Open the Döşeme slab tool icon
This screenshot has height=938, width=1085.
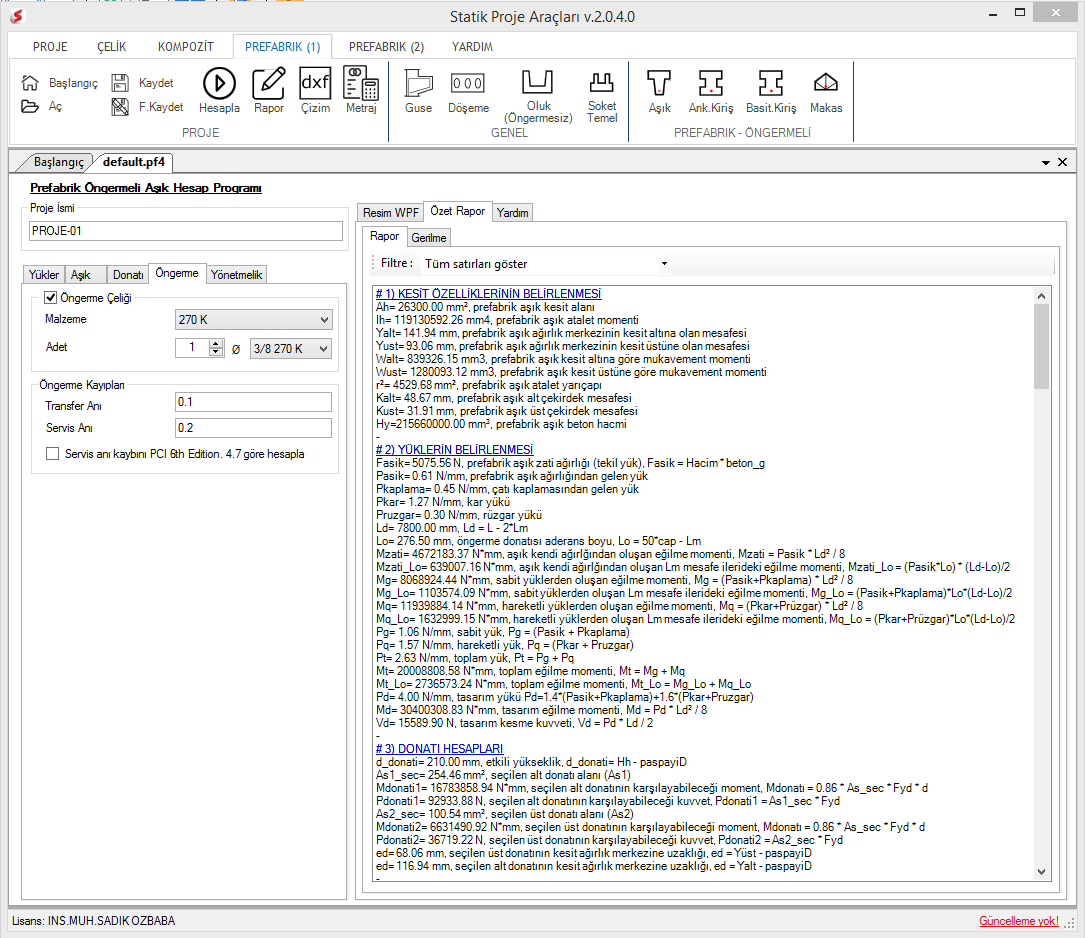click(468, 83)
